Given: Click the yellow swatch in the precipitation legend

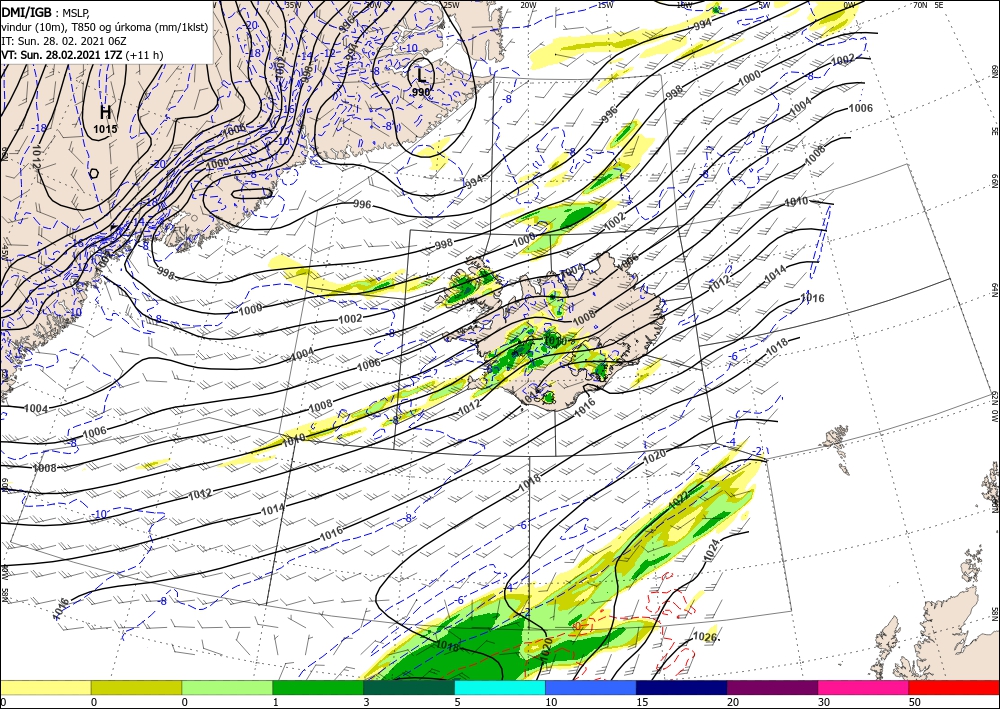Looking at the screenshot, I should pyautogui.click(x=45, y=687).
